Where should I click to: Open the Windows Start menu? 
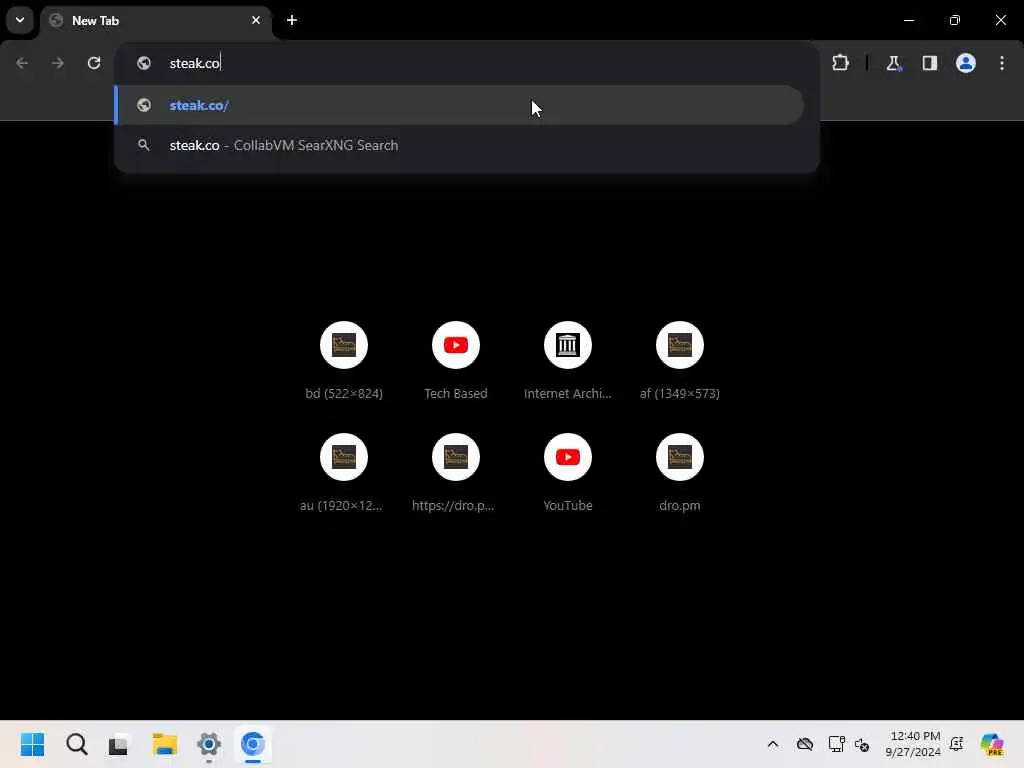click(33, 744)
